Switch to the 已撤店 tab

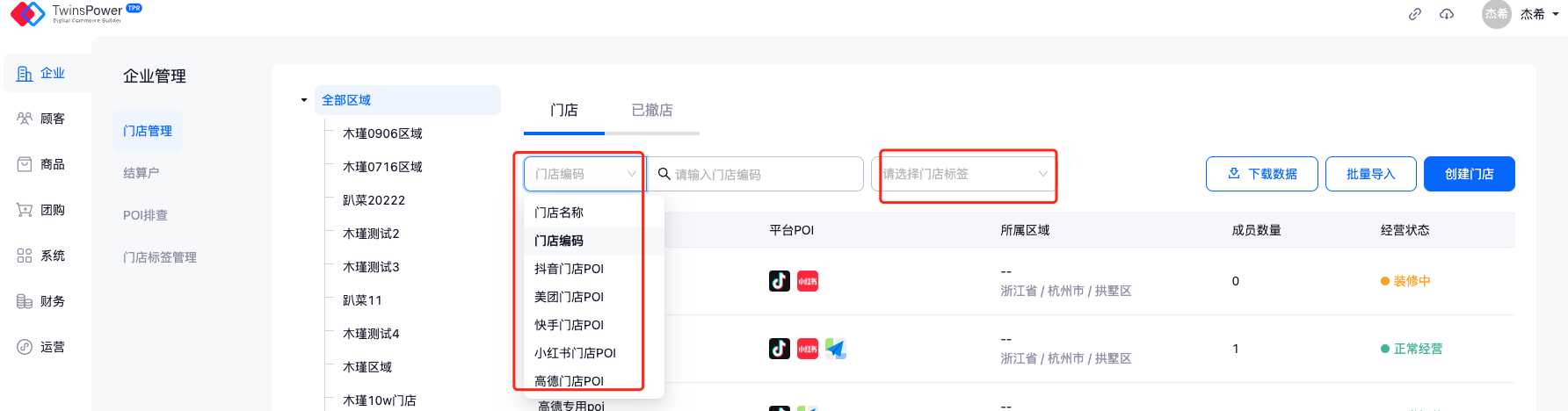(x=652, y=110)
